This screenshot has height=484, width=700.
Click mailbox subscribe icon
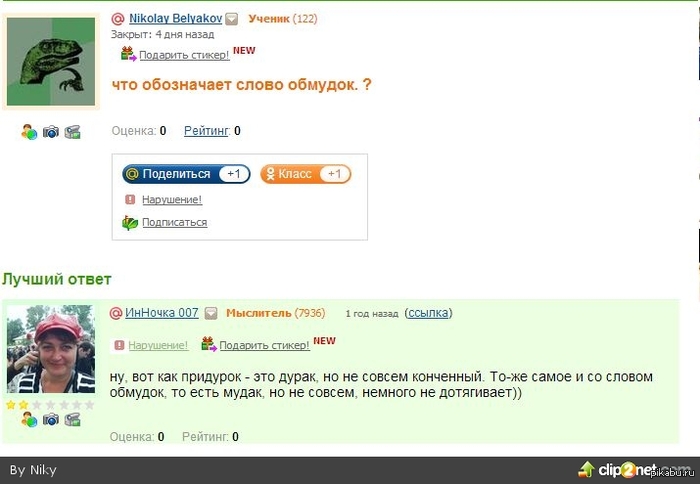130,222
